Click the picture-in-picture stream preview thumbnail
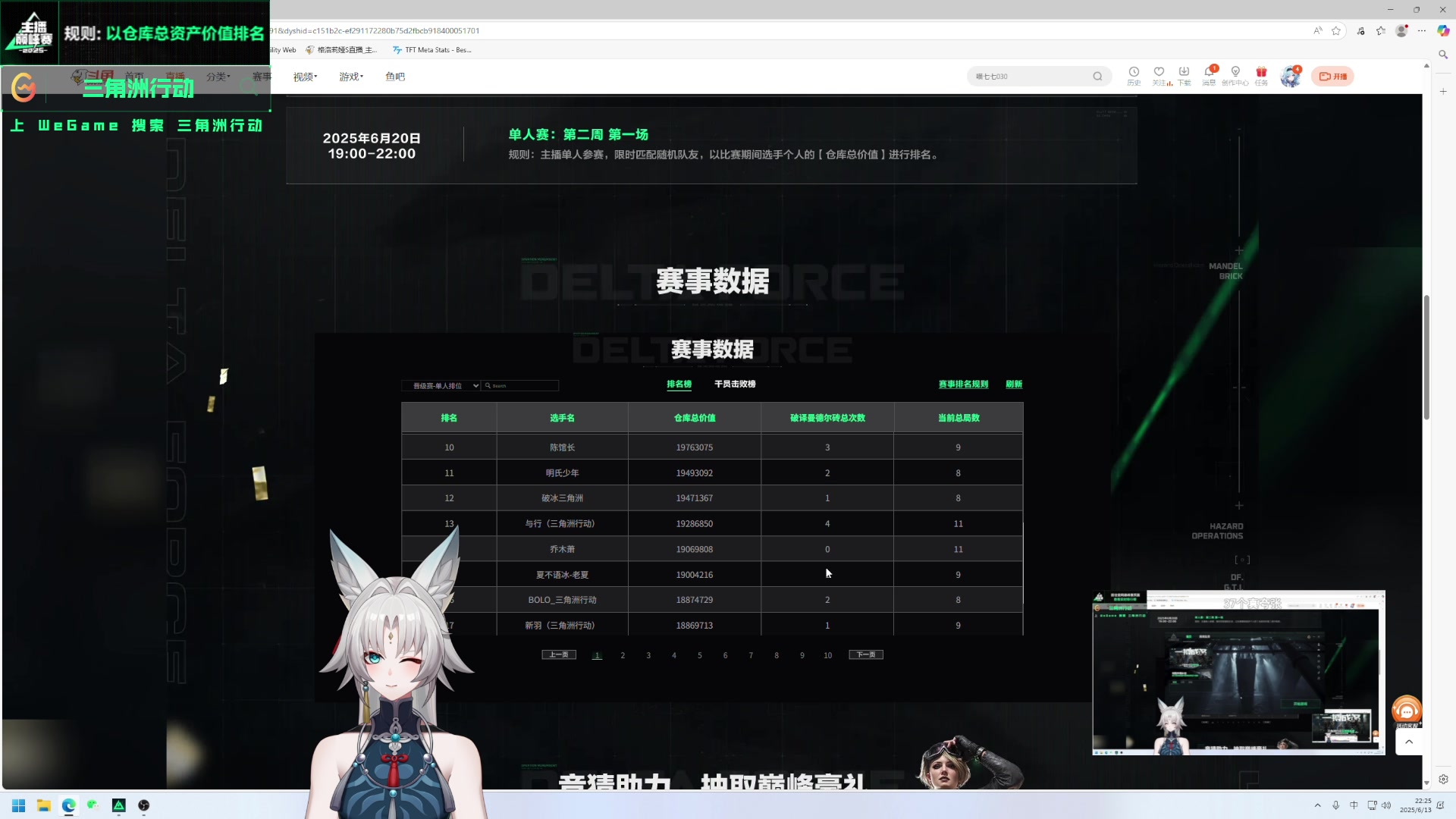Viewport: 1456px width, 819px height. [x=1238, y=673]
